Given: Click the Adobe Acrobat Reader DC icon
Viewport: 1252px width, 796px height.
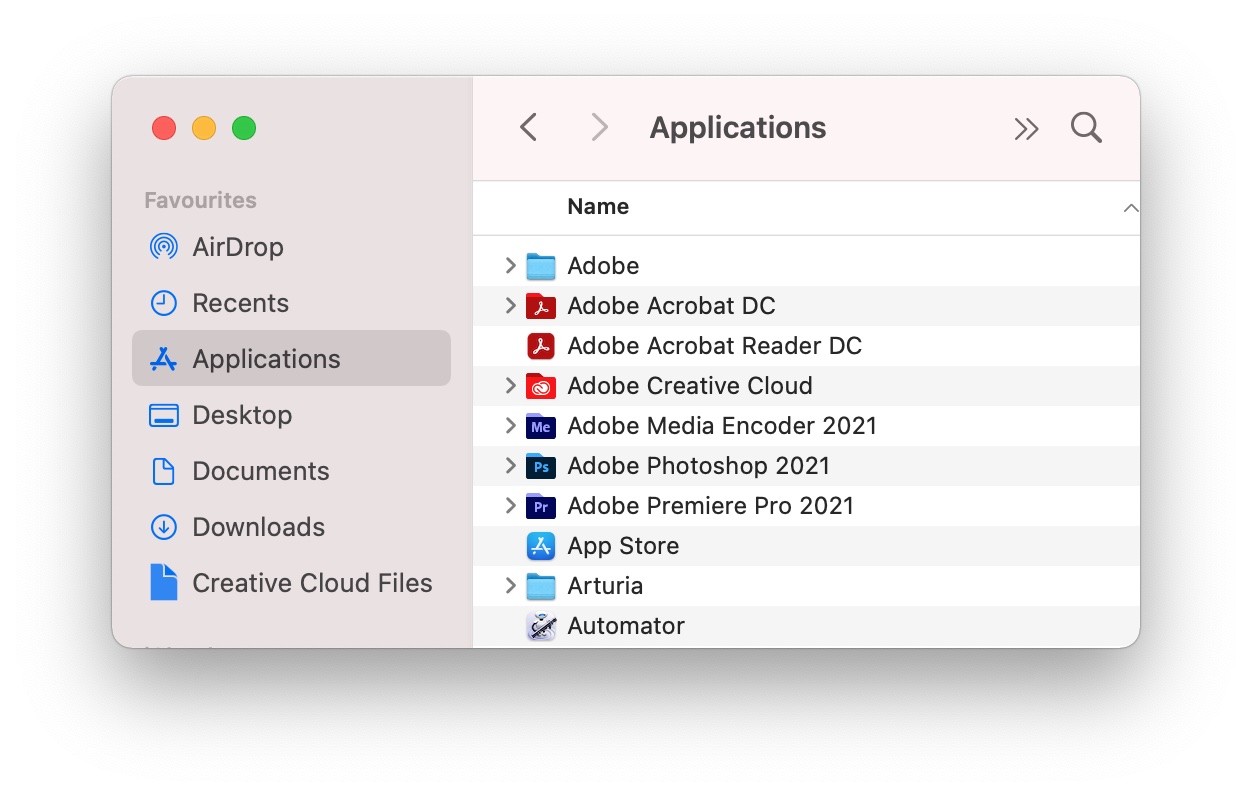Looking at the screenshot, I should pos(541,346).
